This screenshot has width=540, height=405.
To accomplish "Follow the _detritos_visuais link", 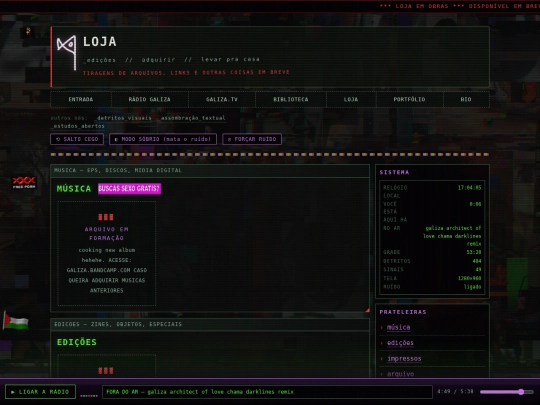I will [x=123, y=118].
